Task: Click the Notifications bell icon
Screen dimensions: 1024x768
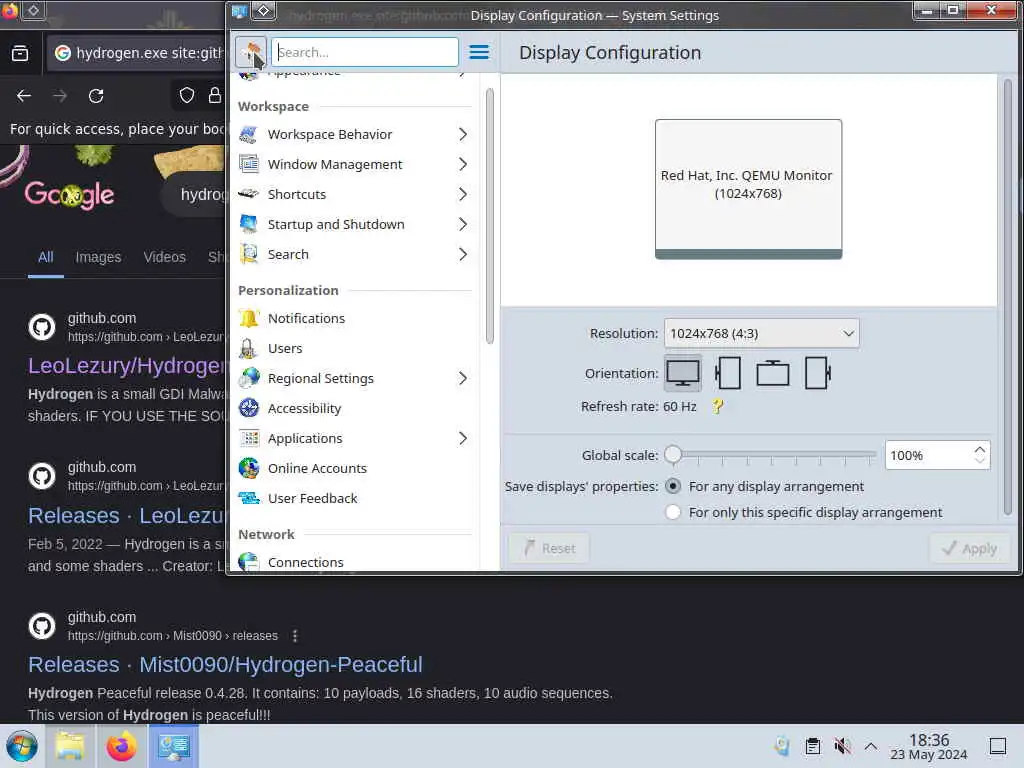Action: (x=249, y=318)
